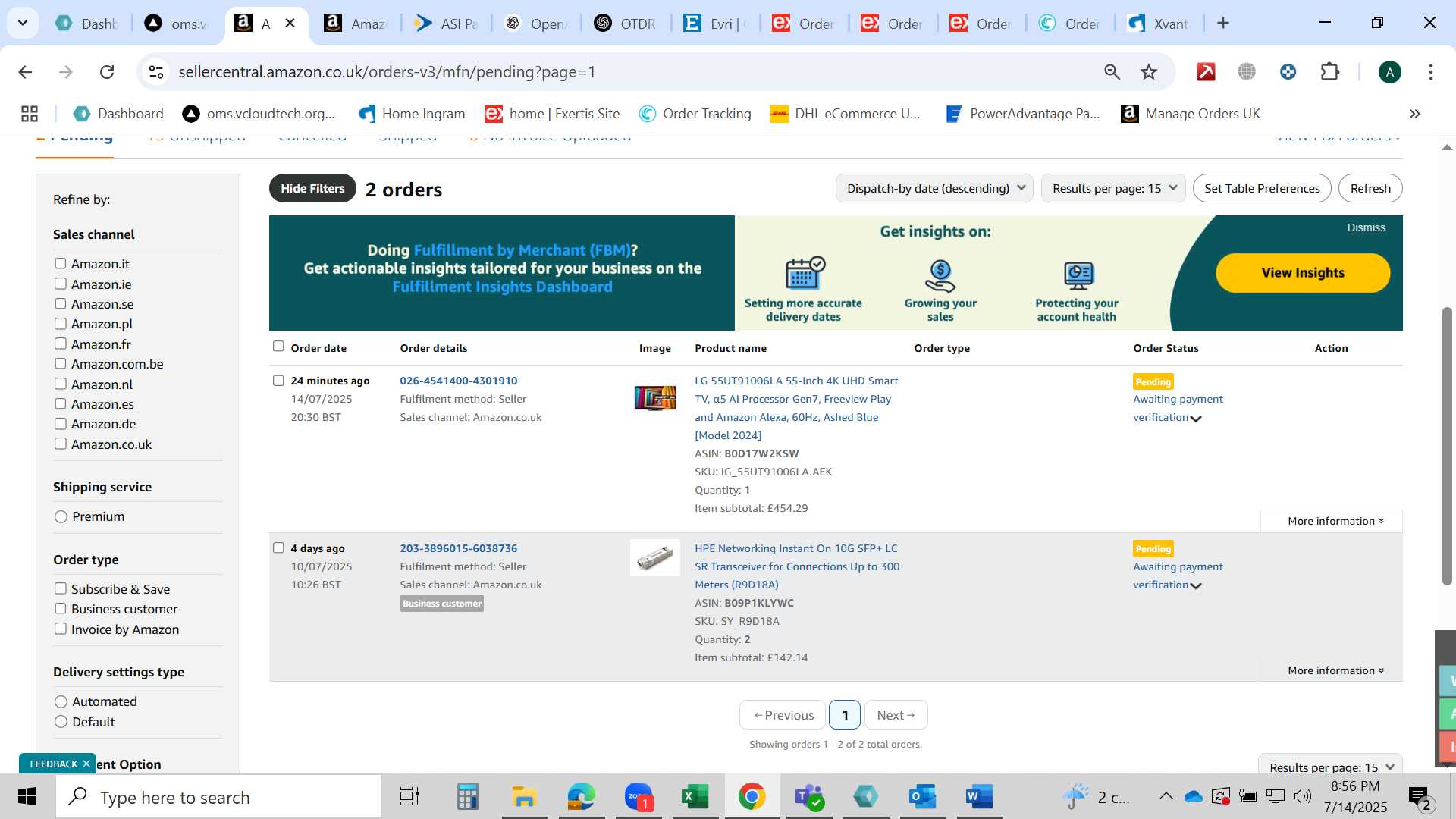This screenshot has width=1456, height=819.
Task: Click the orders Refresh button
Action: coord(1370,188)
